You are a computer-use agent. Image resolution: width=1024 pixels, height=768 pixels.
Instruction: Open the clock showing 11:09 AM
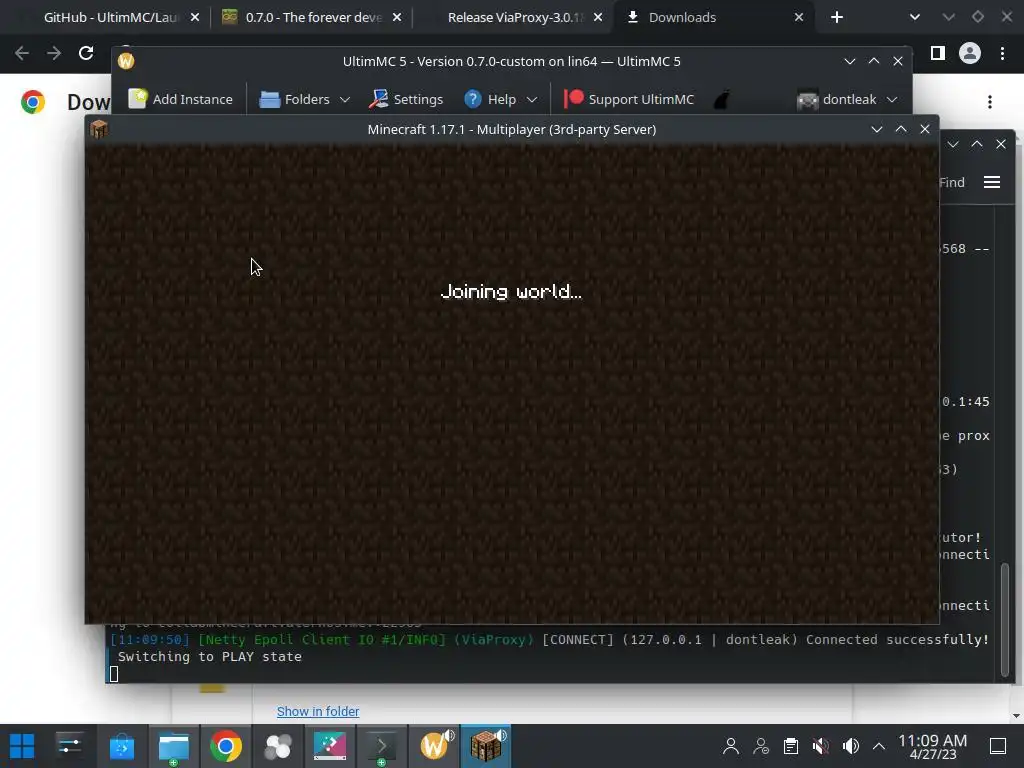(933, 746)
